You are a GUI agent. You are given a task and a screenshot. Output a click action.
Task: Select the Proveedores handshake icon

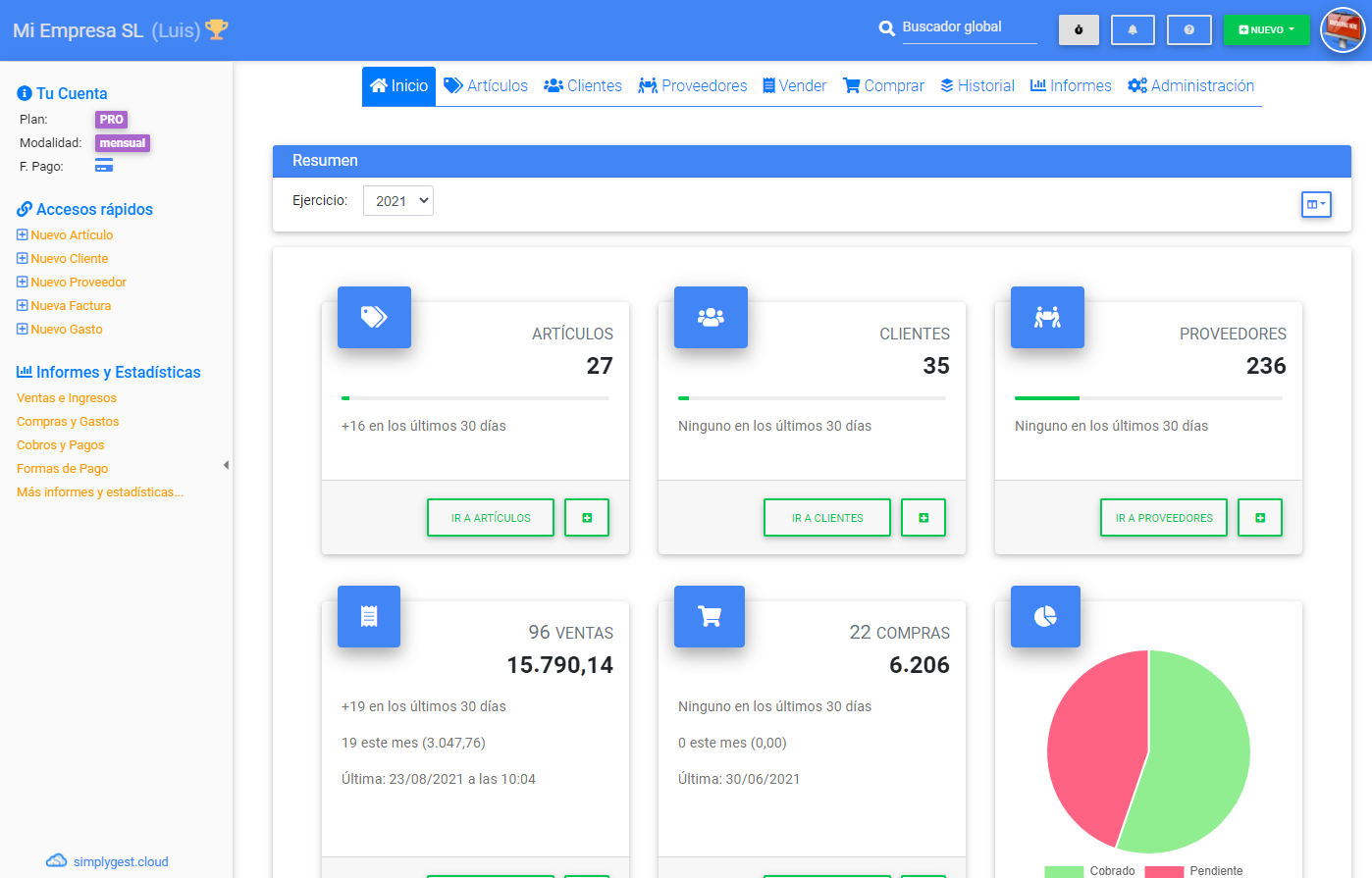point(1047,317)
